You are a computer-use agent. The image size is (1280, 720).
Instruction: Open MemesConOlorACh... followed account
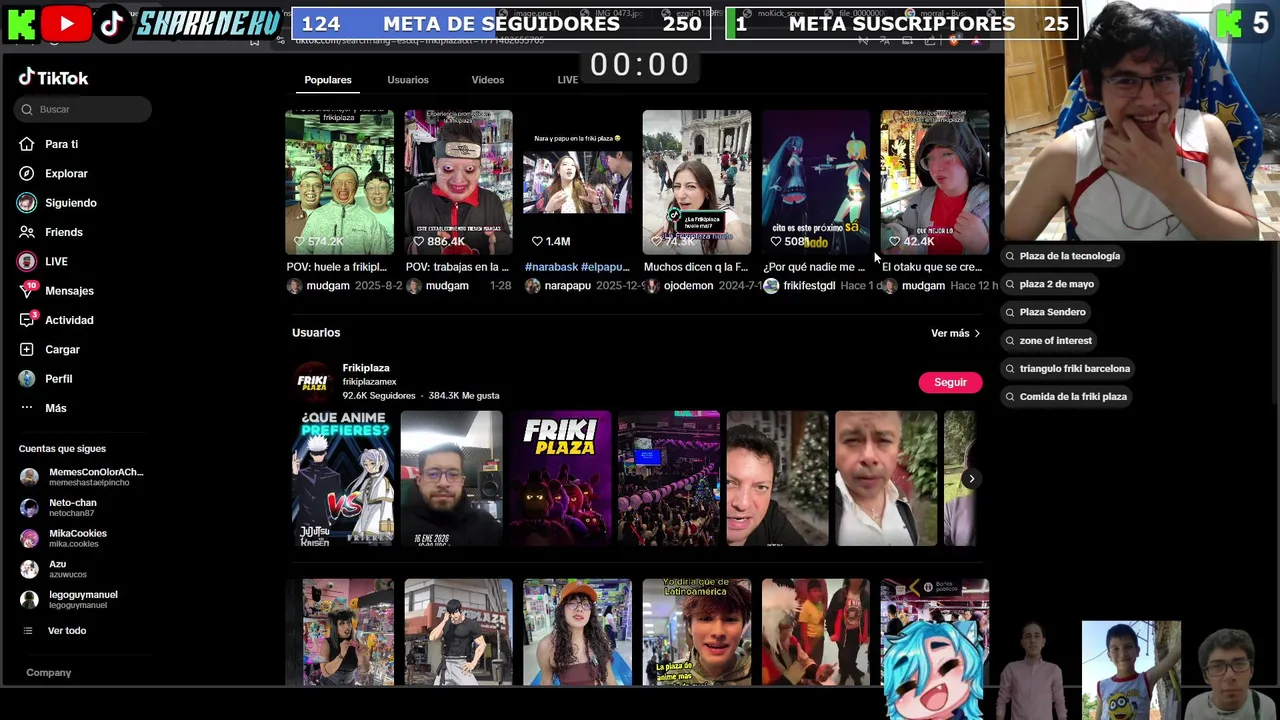tap(82, 477)
